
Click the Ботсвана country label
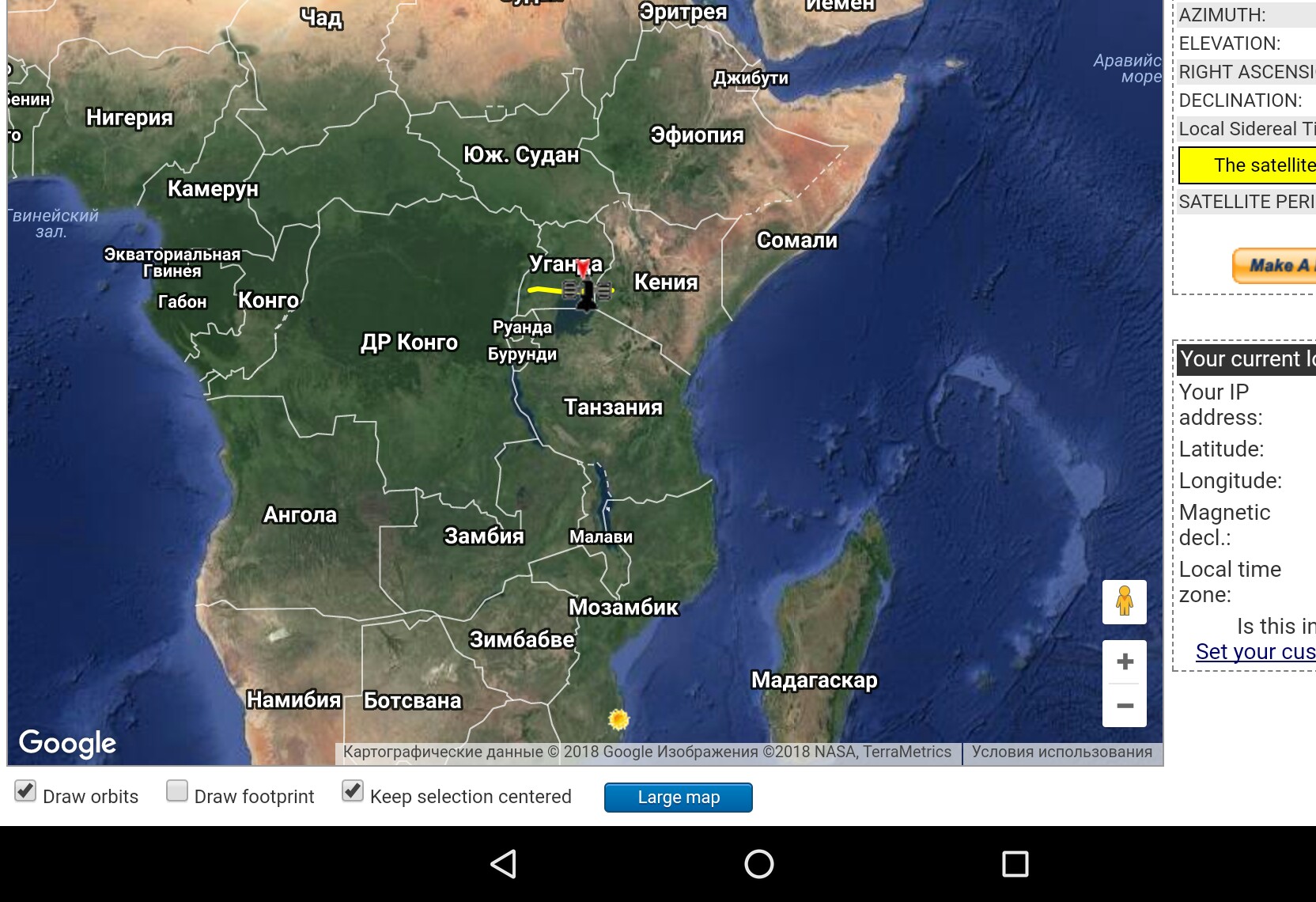412,701
